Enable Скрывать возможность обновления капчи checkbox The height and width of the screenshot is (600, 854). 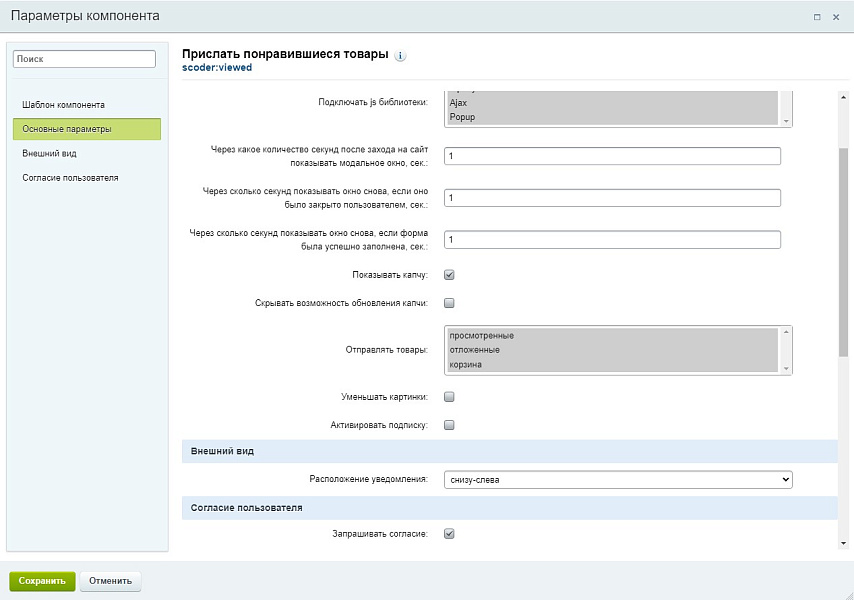[x=449, y=303]
